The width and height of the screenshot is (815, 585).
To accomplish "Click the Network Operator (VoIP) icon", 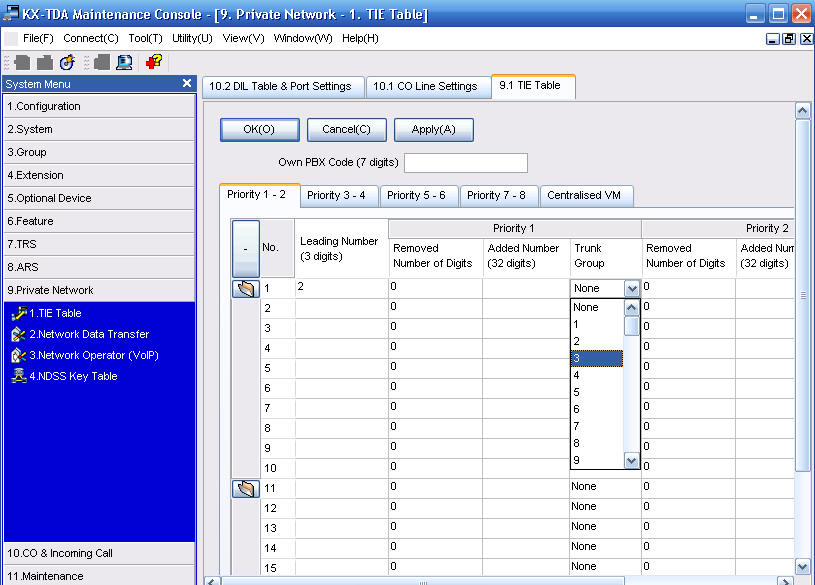I will pos(19,355).
